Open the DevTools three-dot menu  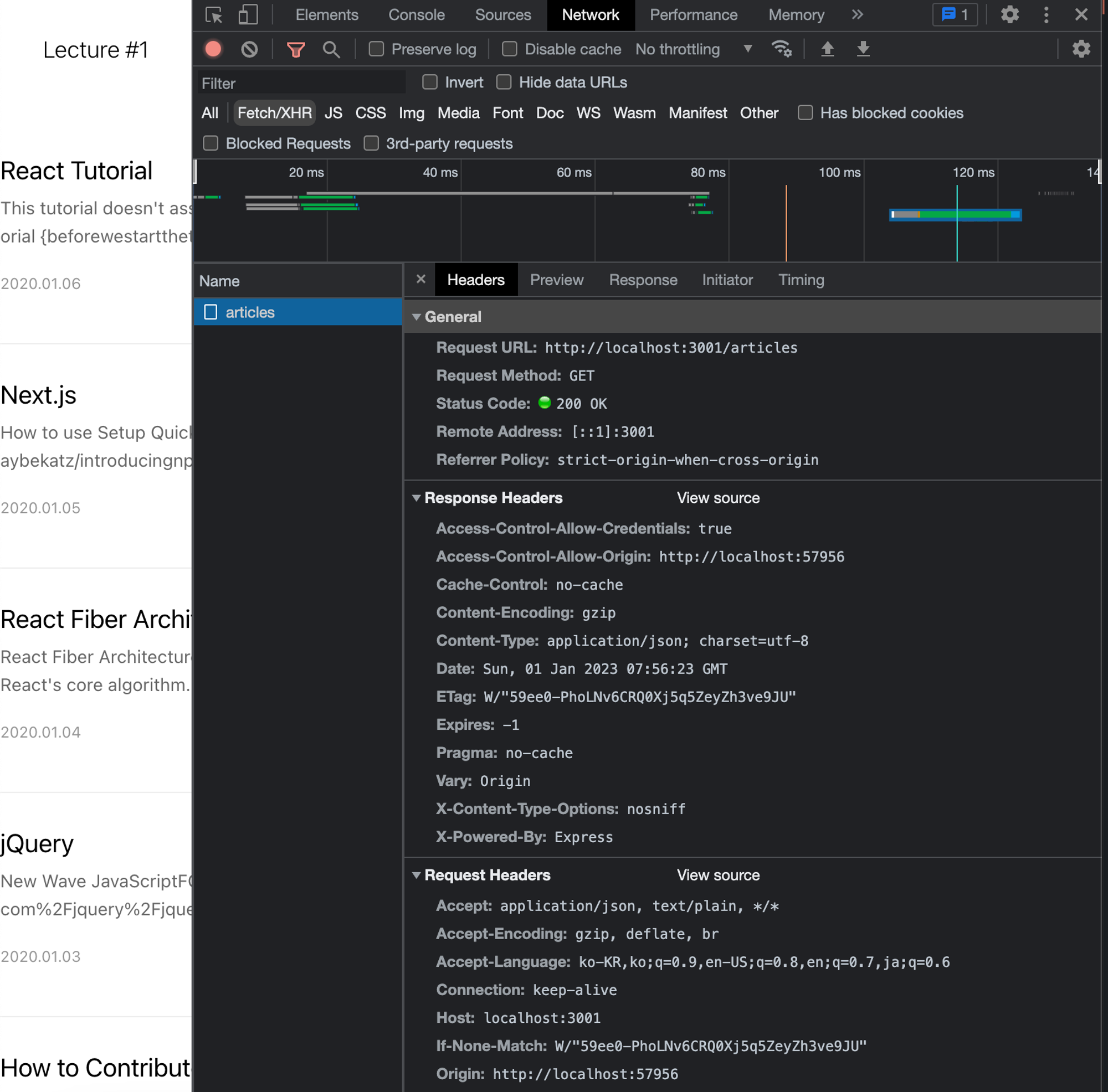pyautogui.click(x=1046, y=15)
